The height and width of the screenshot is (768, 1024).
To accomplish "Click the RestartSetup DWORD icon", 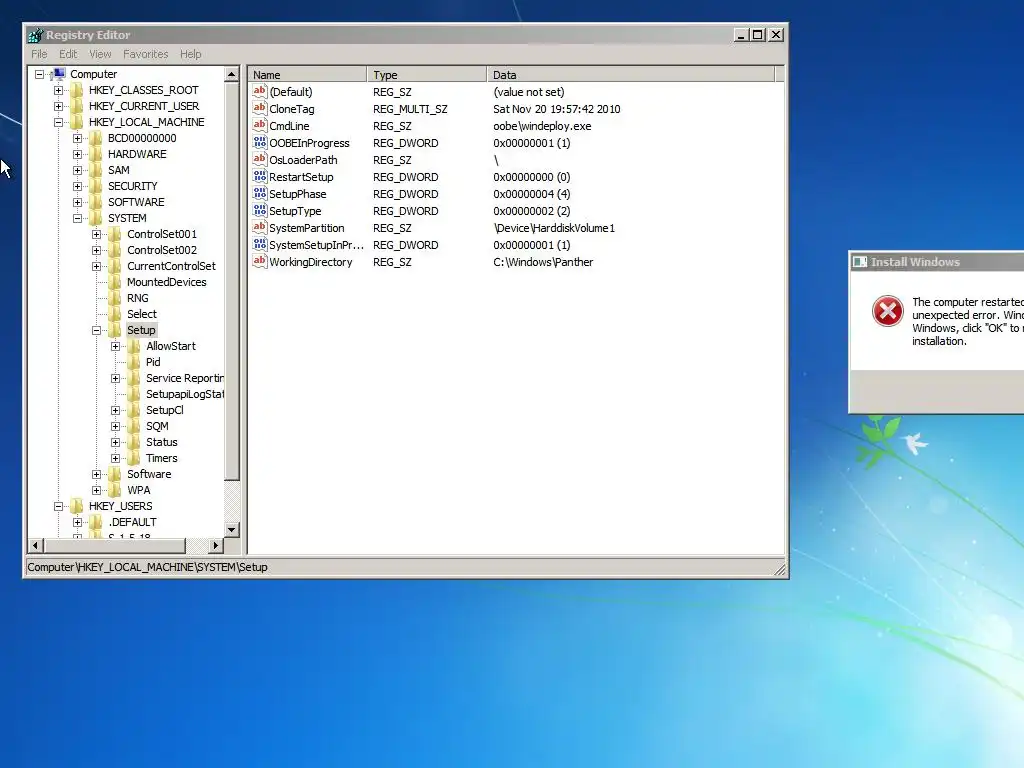I will click(x=259, y=176).
